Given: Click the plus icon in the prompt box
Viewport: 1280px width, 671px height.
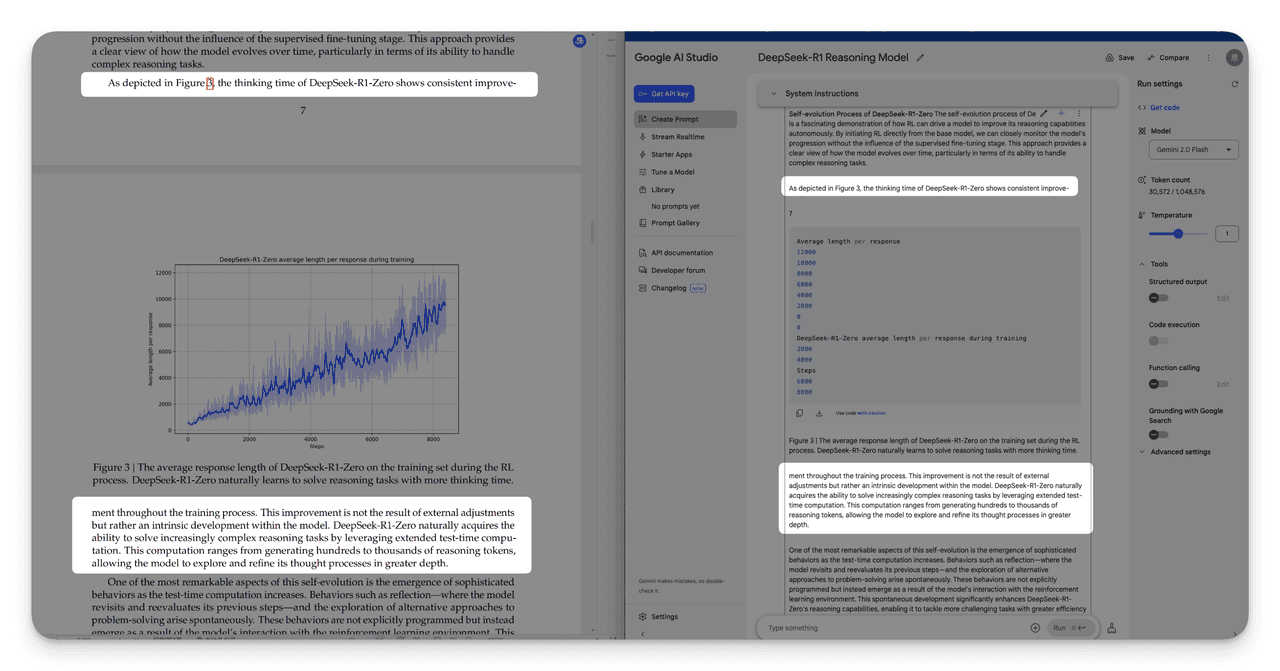Looking at the screenshot, I should [1035, 628].
